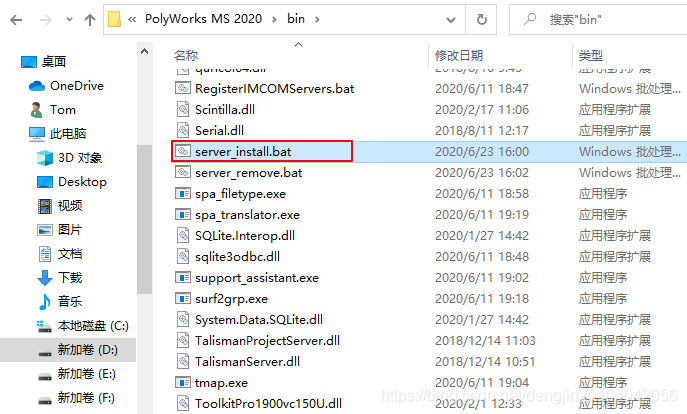Select file name server_install.bat
This screenshot has height=414, width=687.
pos(243,152)
